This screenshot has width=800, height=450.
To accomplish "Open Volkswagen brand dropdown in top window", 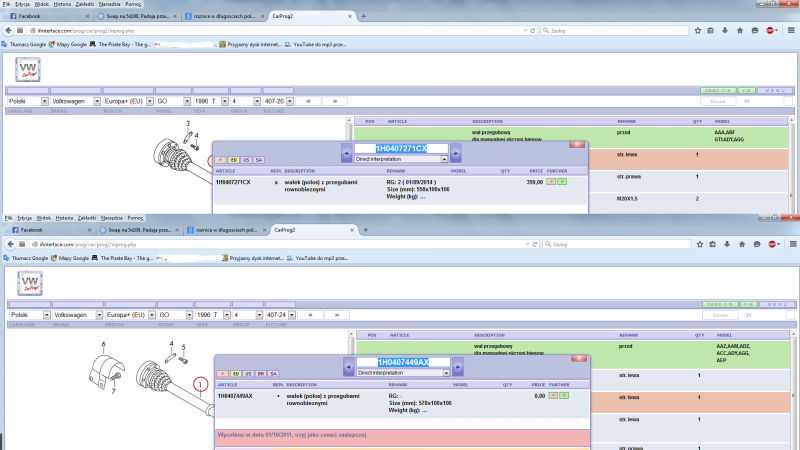I will click(76, 101).
